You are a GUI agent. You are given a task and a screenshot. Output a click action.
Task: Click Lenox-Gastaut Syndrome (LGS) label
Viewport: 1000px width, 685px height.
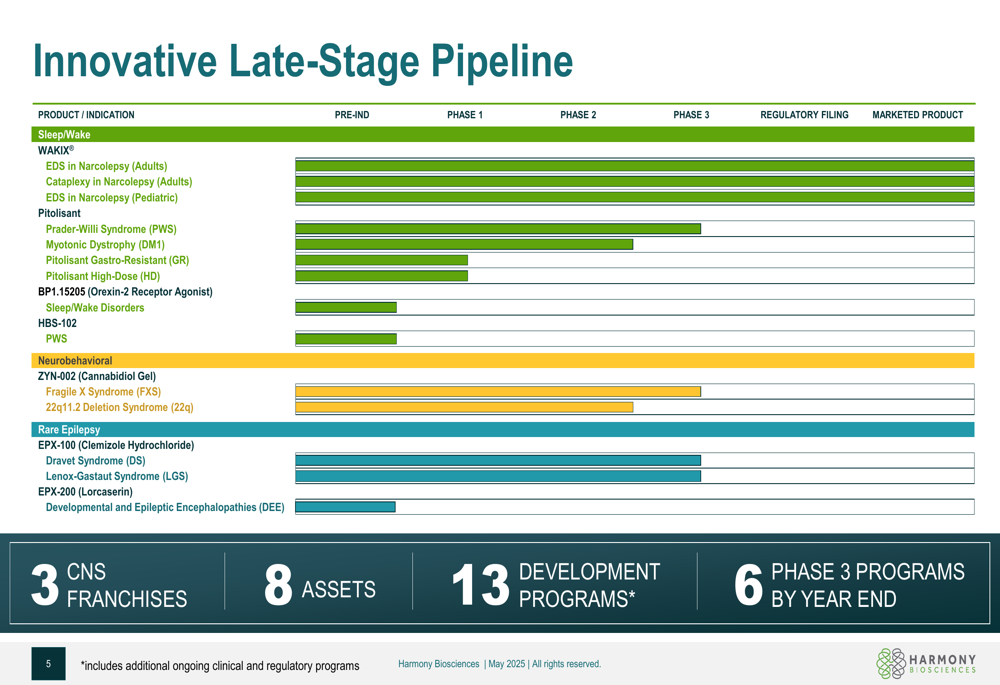(117, 476)
